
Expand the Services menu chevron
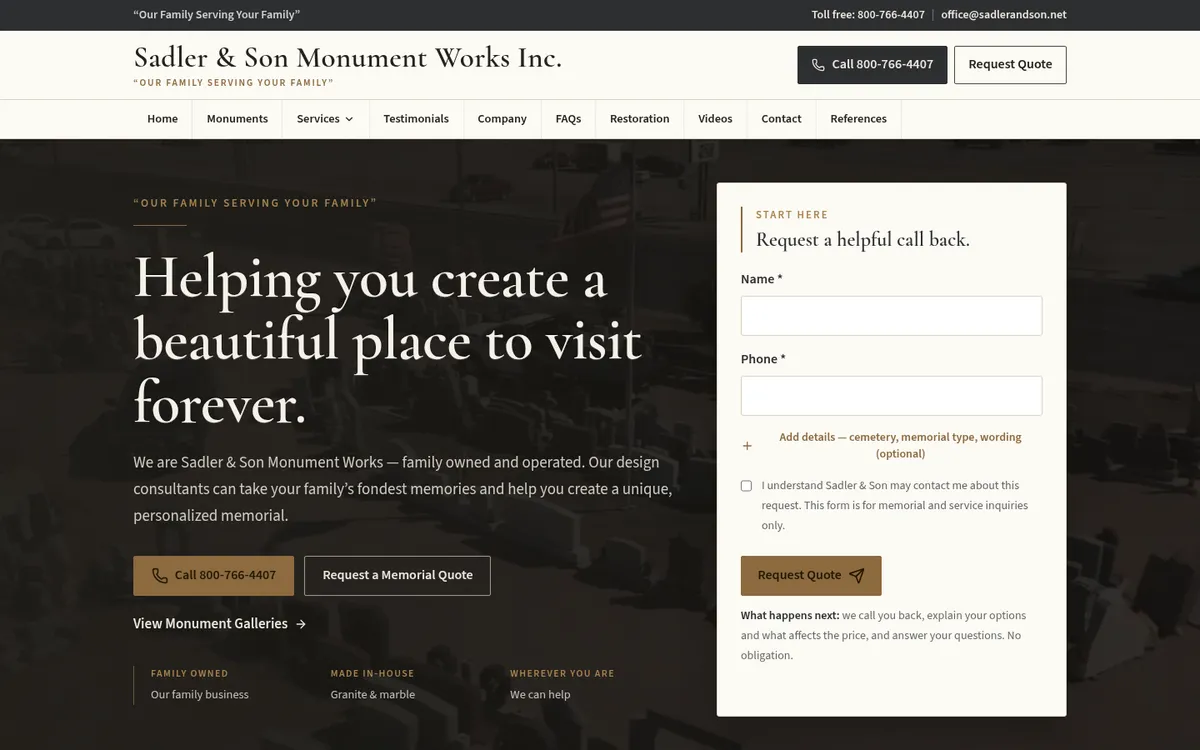[x=349, y=119]
